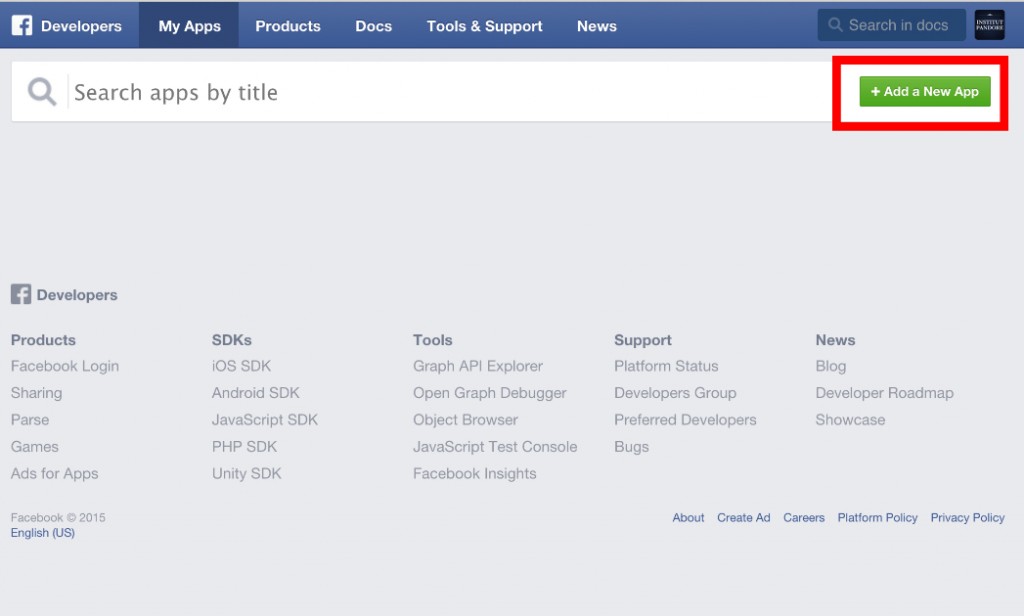Open the Unity SDK link
Screen dimensions: 1024x616
pos(246,474)
